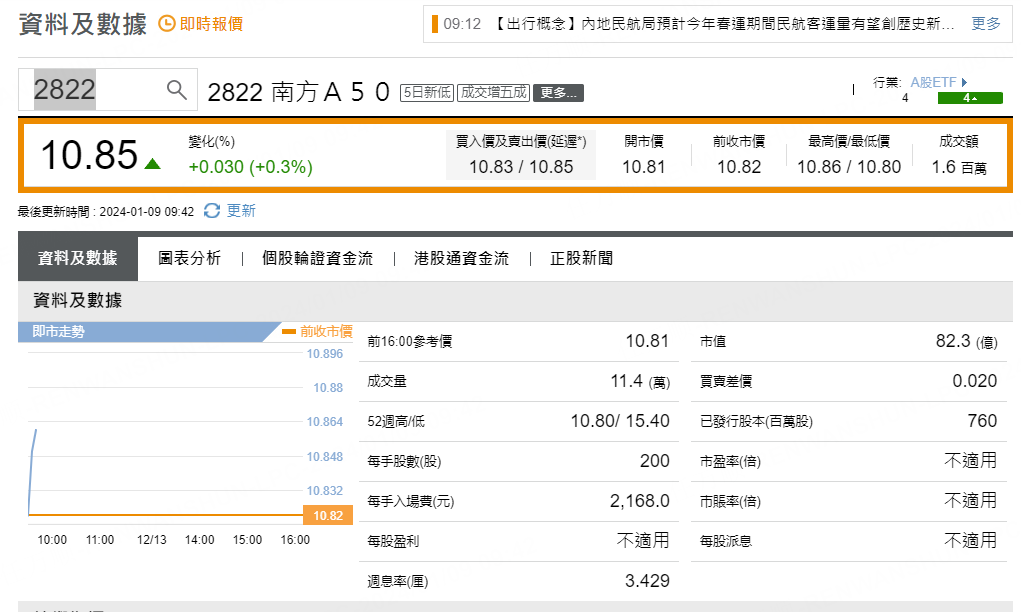Click the green industry rise bar
The width and height of the screenshot is (1021, 612).
click(970, 98)
